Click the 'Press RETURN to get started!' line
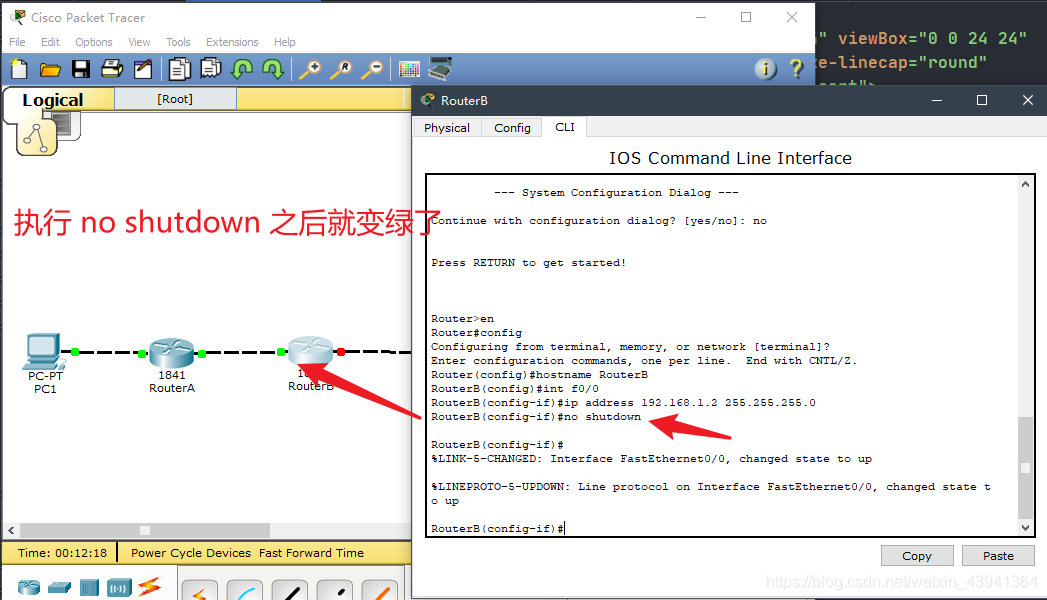The height and width of the screenshot is (600, 1047). (x=529, y=263)
